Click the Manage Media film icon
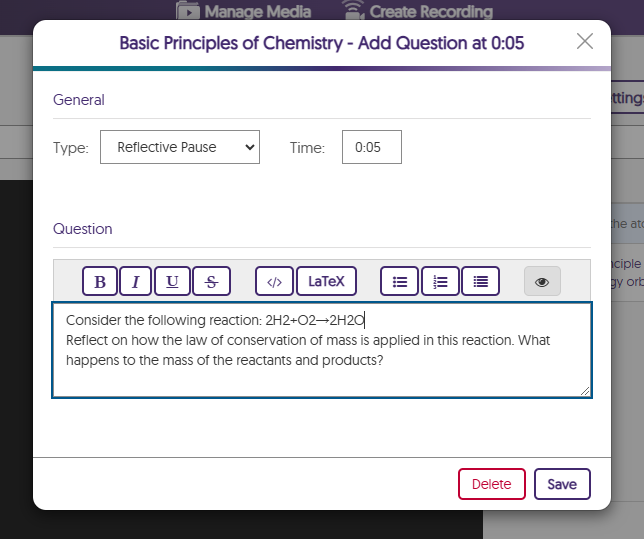 click(x=188, y=11)
